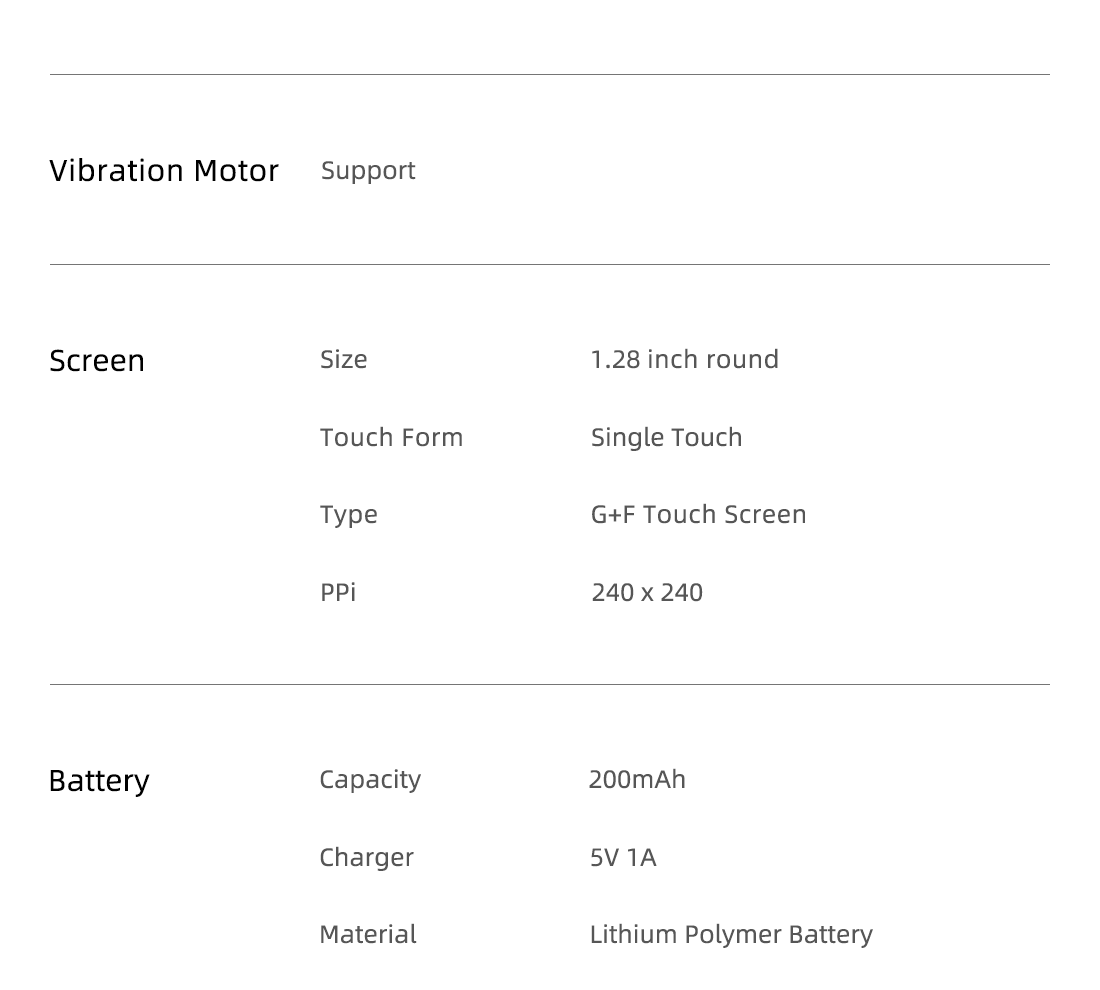The height and width of the screenshot is (990, 1100).
Task: Click the Vibration Motor heading
Action: pos(164,170)
